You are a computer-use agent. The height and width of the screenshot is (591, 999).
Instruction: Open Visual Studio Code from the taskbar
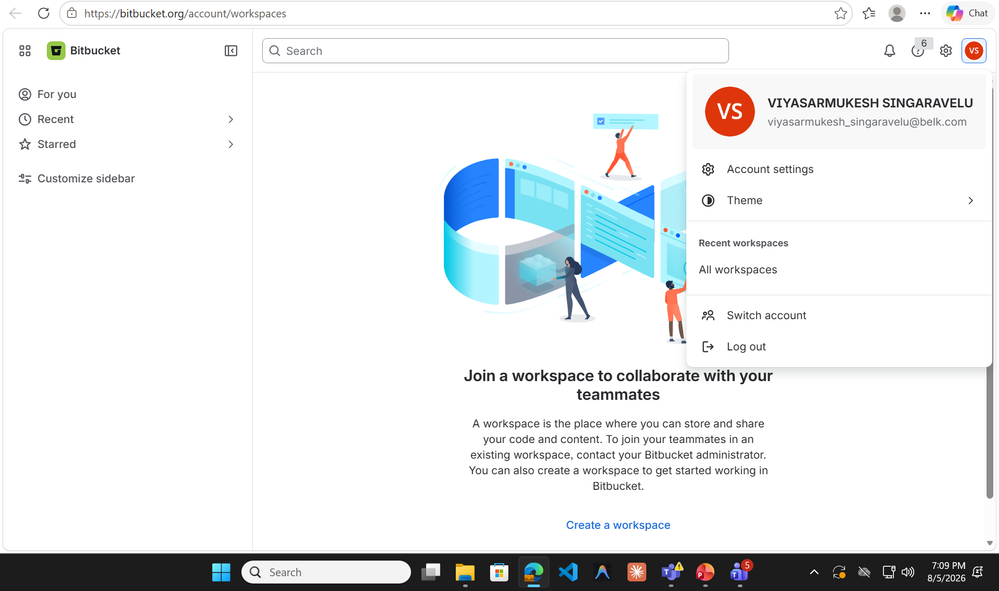[x=568, y=572]
